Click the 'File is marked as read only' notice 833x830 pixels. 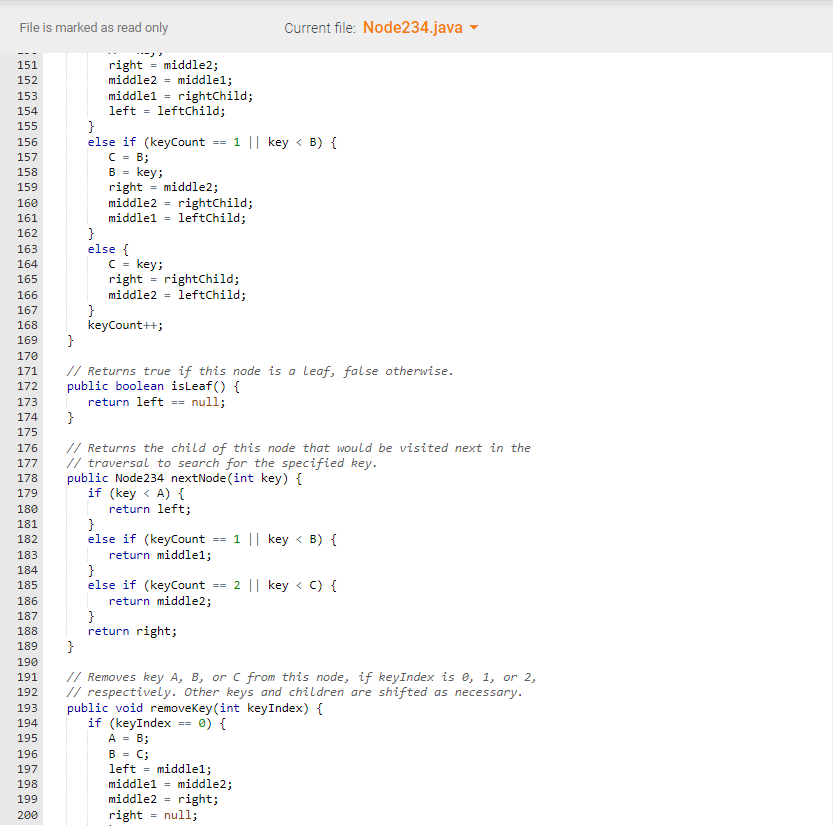click(x=94, y=28)
